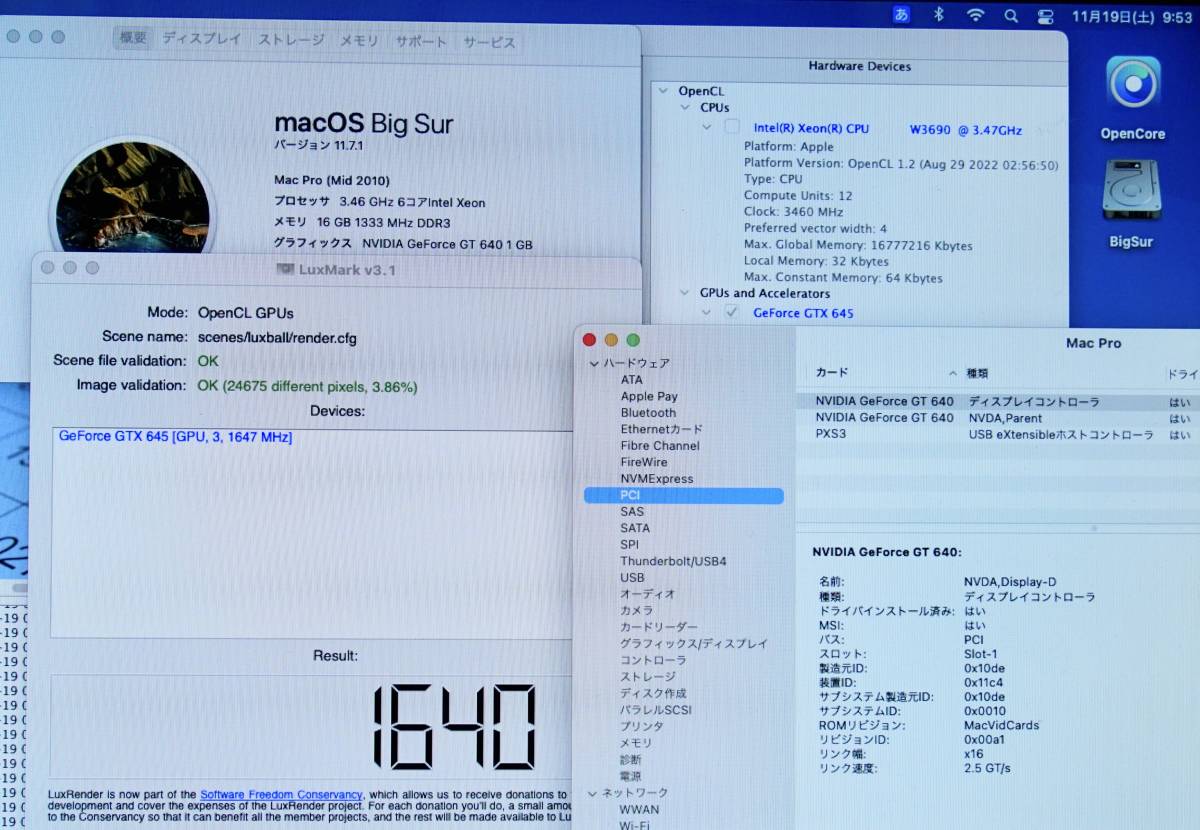The height and width of the screenshot is (830, 1200).
Task: Collapse the CPUs branch
Action: point(684,107)
